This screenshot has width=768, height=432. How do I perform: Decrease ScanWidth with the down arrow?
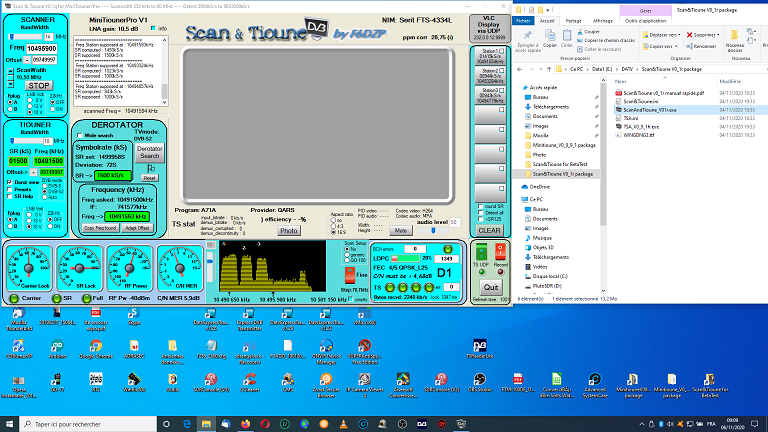(10, 85)
